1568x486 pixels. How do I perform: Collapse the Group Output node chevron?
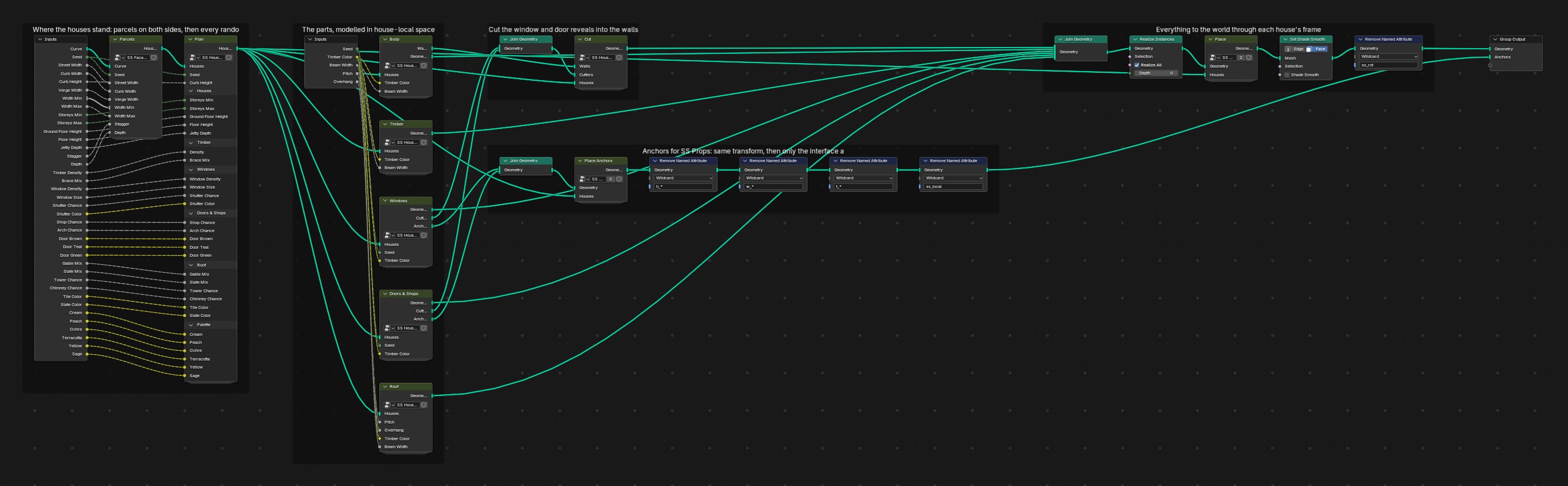[x=1495, y=39]
